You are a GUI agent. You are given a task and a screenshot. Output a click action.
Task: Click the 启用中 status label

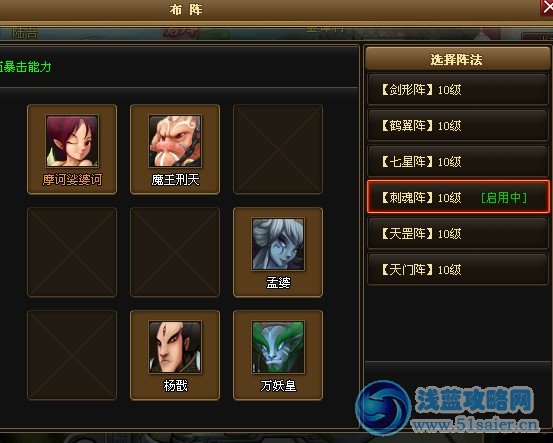pyautogui.click(x=504, y=198)
